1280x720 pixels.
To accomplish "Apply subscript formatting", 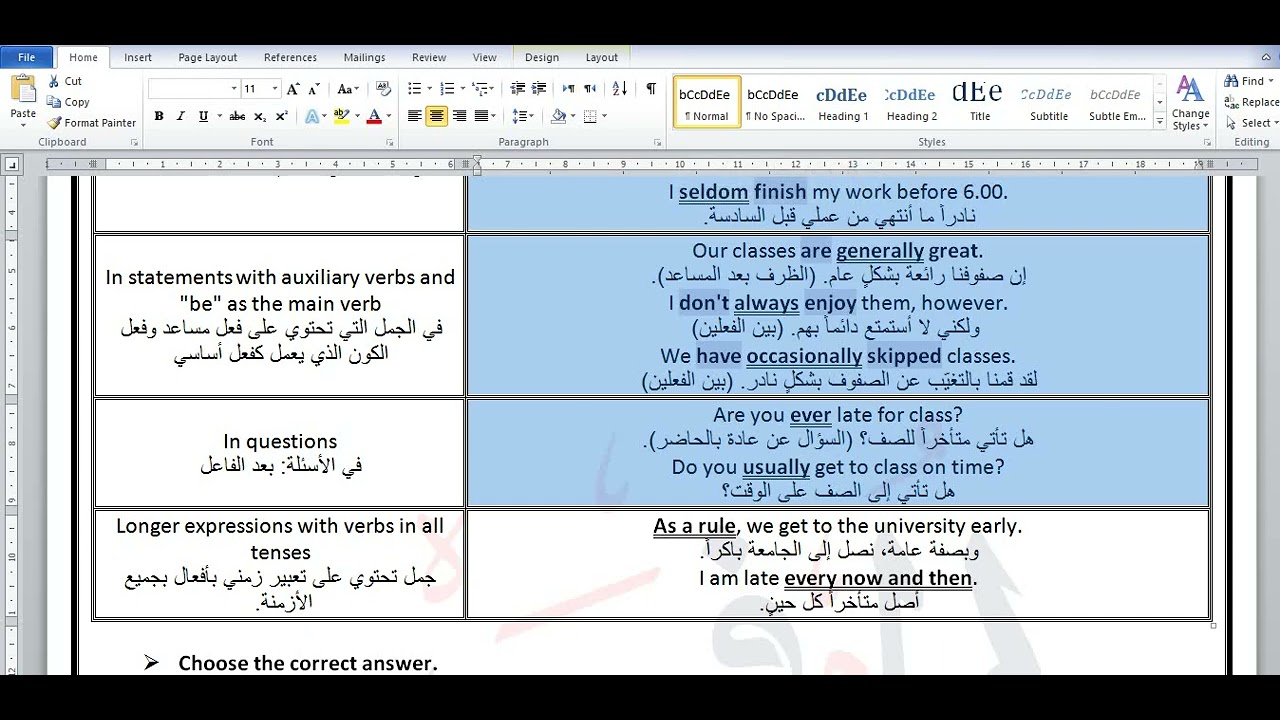I will click(x=260, y=116).
